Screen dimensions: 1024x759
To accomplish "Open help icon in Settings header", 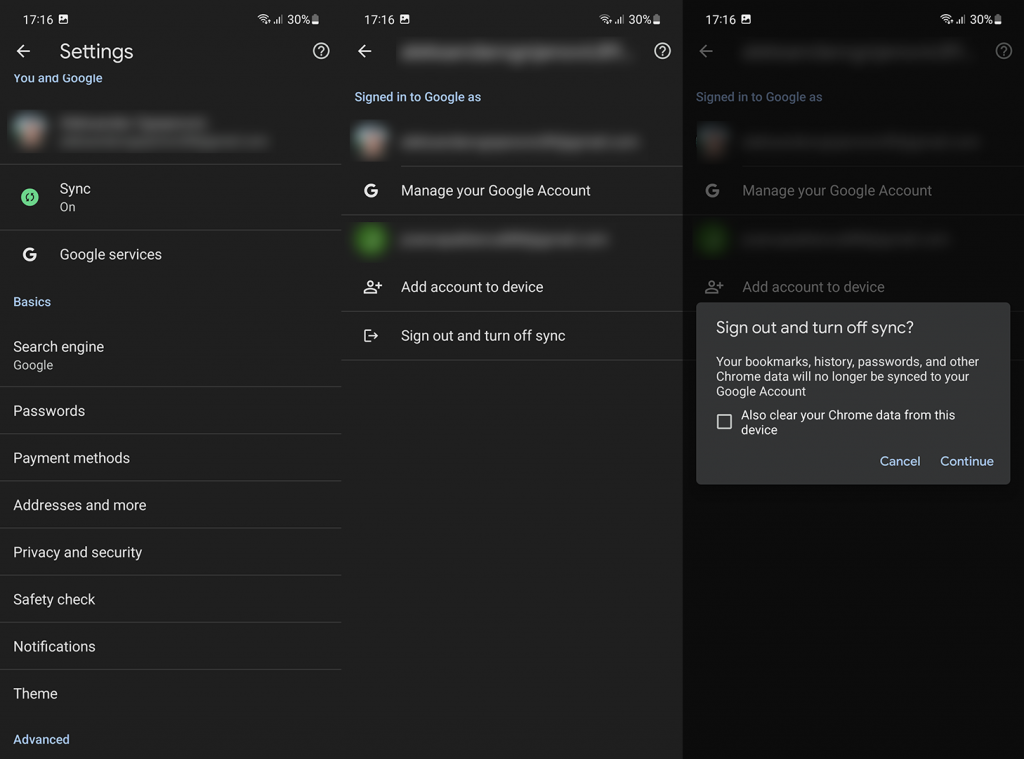I will (321, 51).
